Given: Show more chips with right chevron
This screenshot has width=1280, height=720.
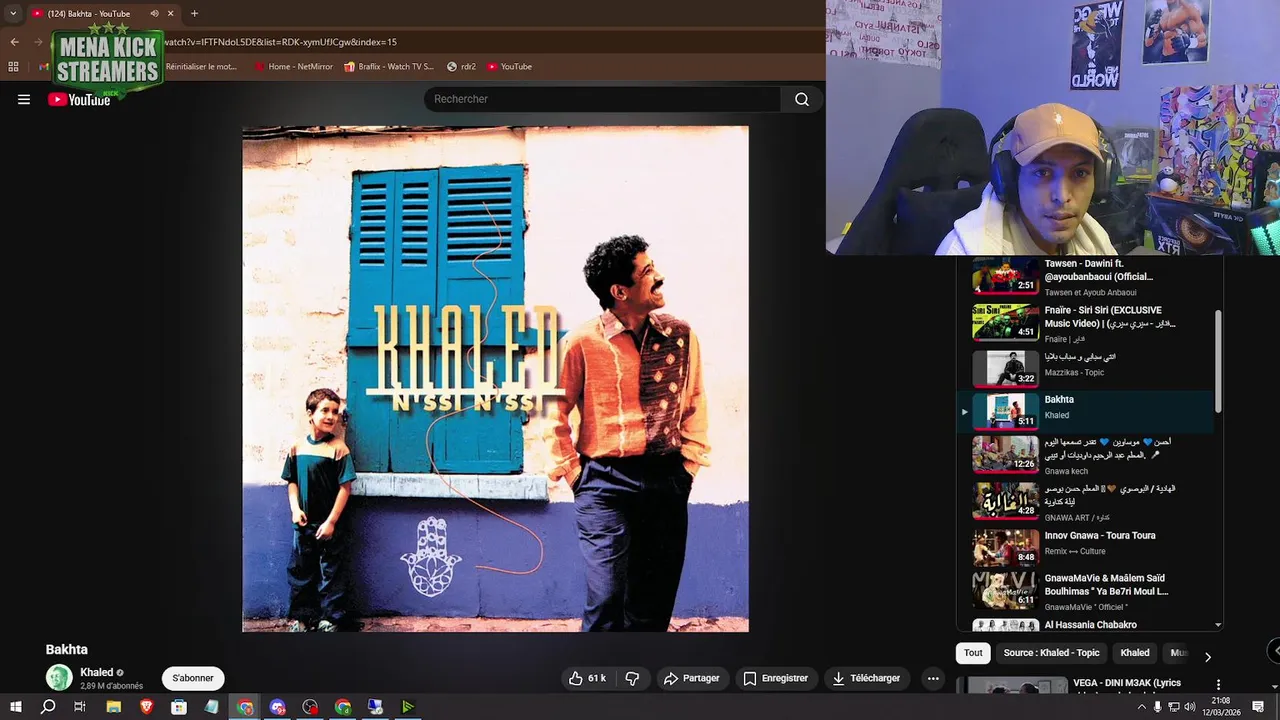Looking at the screenshot, I should tap(1207, 657).
